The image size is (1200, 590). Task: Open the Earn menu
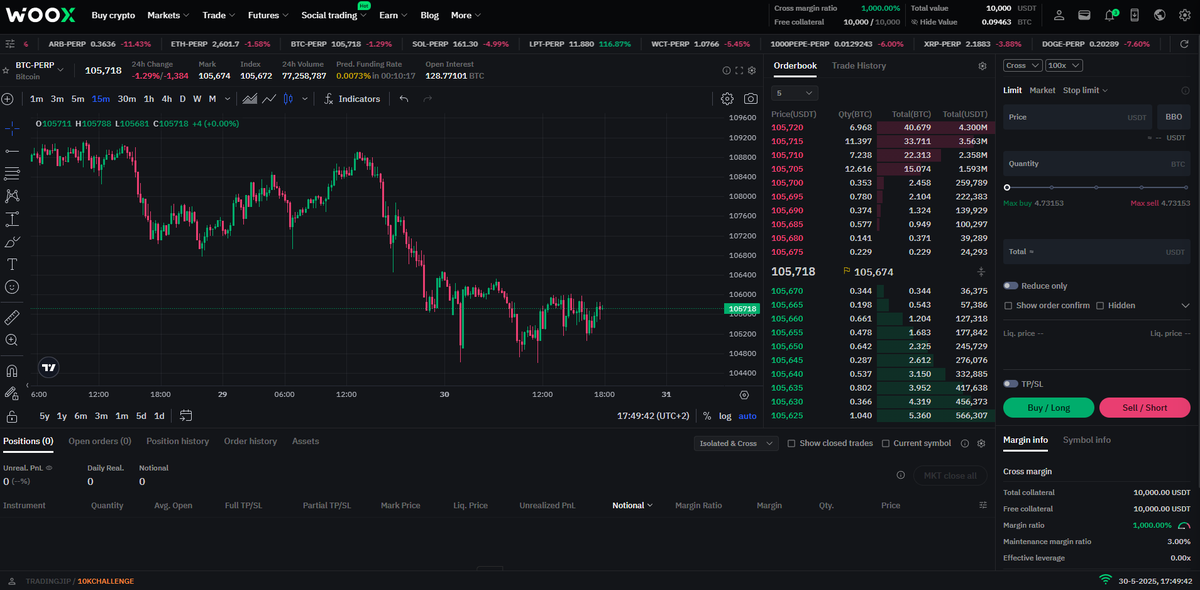click(x=393, y=15)
